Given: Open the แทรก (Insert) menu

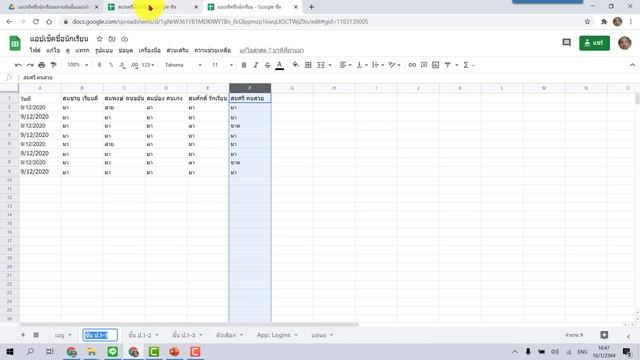Looking at the screenshot, I should pyautogui.click(x=82, y=50).
